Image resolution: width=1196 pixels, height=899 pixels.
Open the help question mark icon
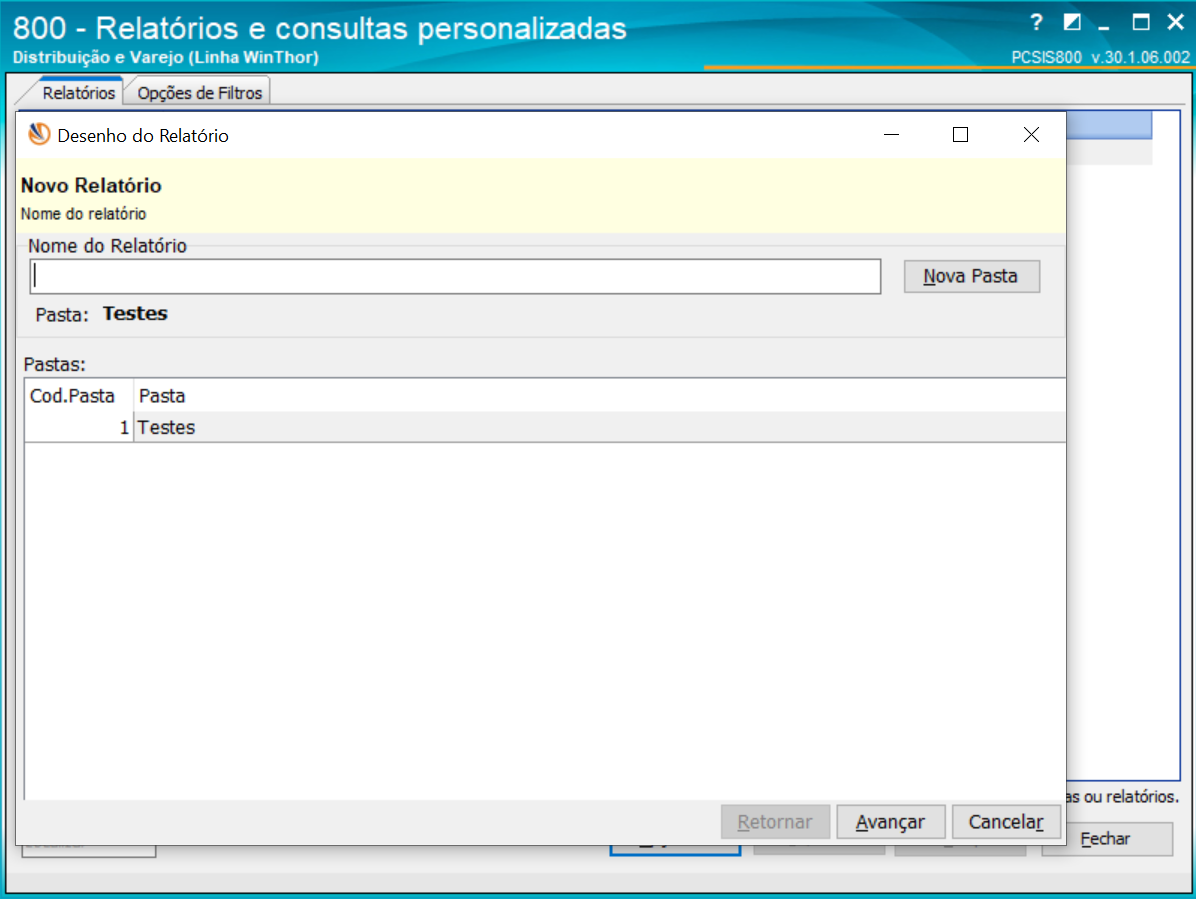coord(1035,22)
